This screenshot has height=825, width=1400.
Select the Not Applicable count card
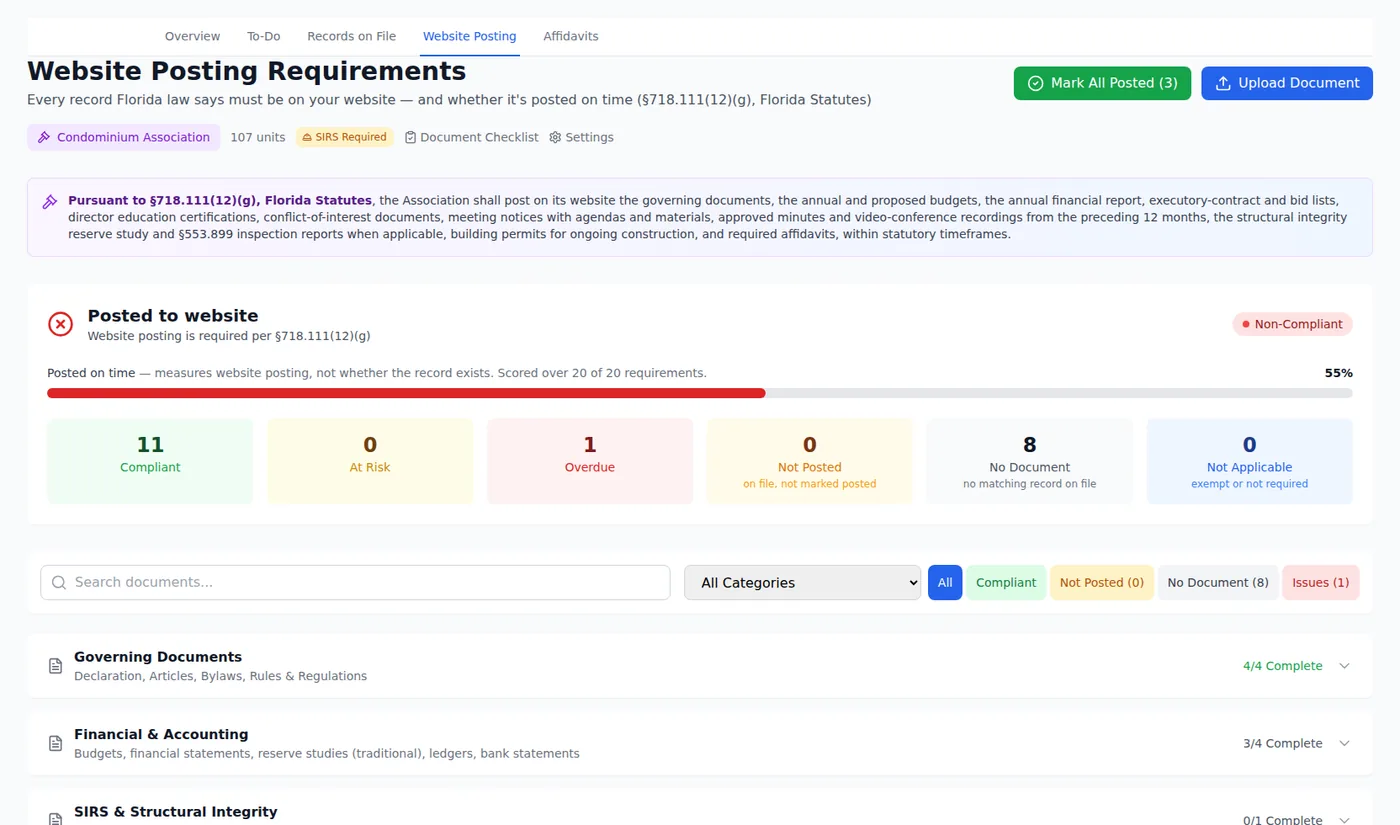pos(1250,461)
